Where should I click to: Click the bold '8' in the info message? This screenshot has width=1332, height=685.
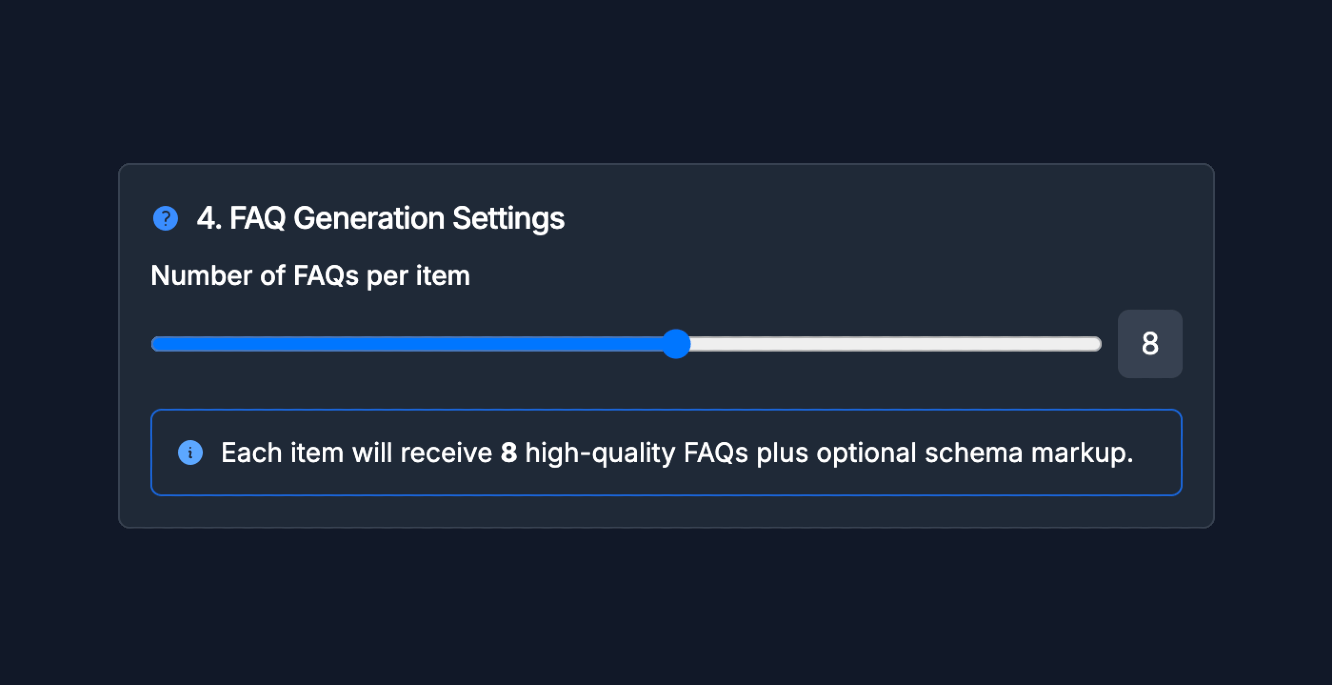click(x=507, y=452)
